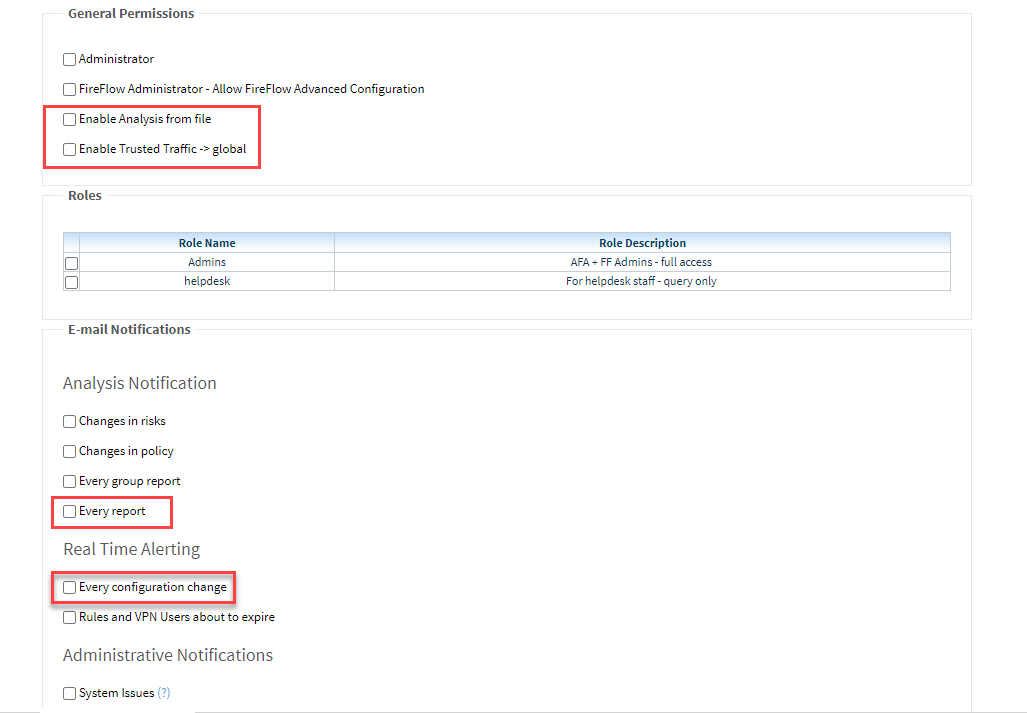Screen dimensions: 1027x713
Task: Enable Changes in risks notification
Action: click(69, 421)
